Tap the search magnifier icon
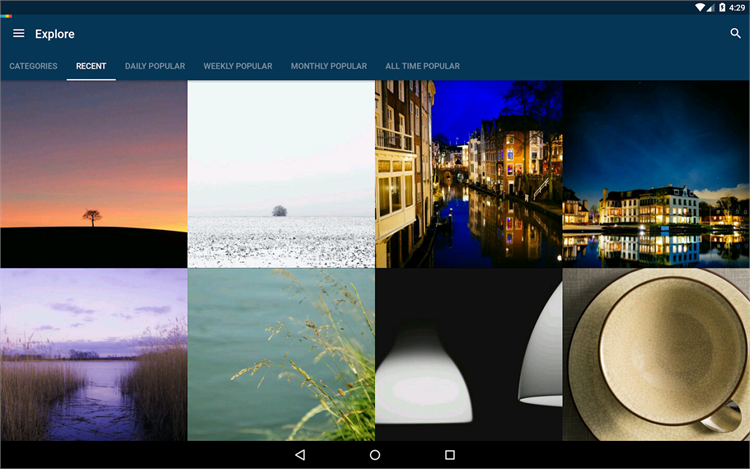The width and height of the screenshot is (750, 469). pyautogui.click(x=735, y=33)
